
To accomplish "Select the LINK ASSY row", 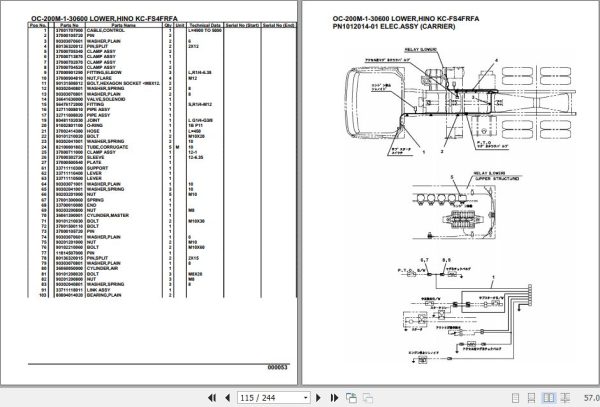I will [x=162, y=290].
